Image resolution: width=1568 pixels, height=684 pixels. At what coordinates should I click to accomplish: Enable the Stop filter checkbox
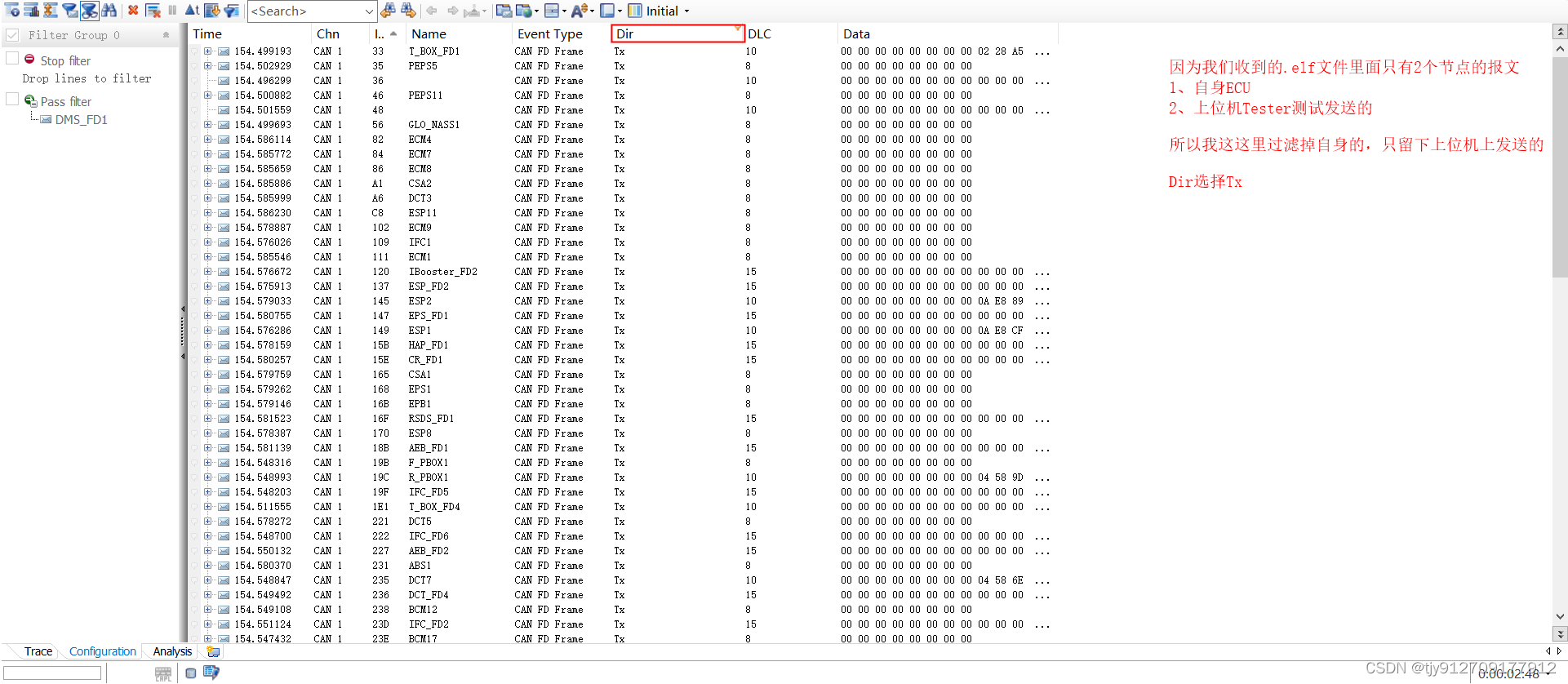[x=12, y=58]
